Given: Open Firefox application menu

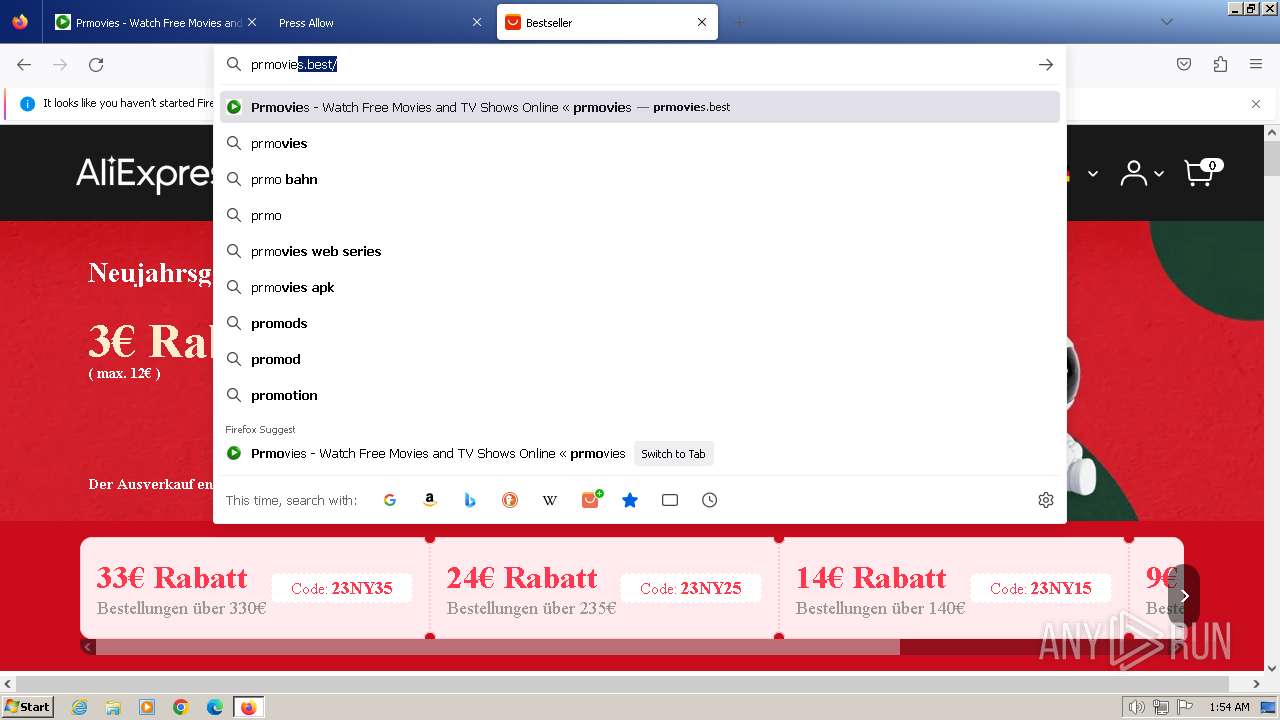Looking at the screenshot, I should 1256,64.
